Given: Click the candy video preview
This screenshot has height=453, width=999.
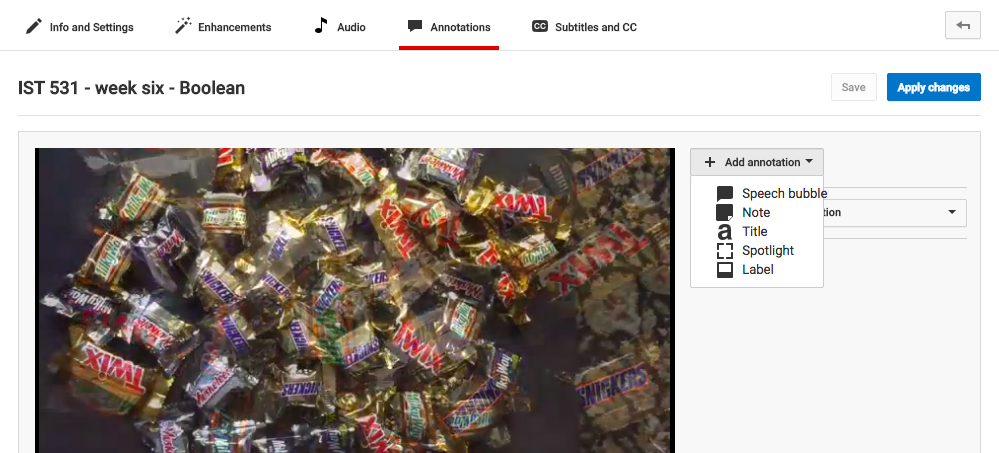Looking at the screenshot, I should (x=355, y=300).
